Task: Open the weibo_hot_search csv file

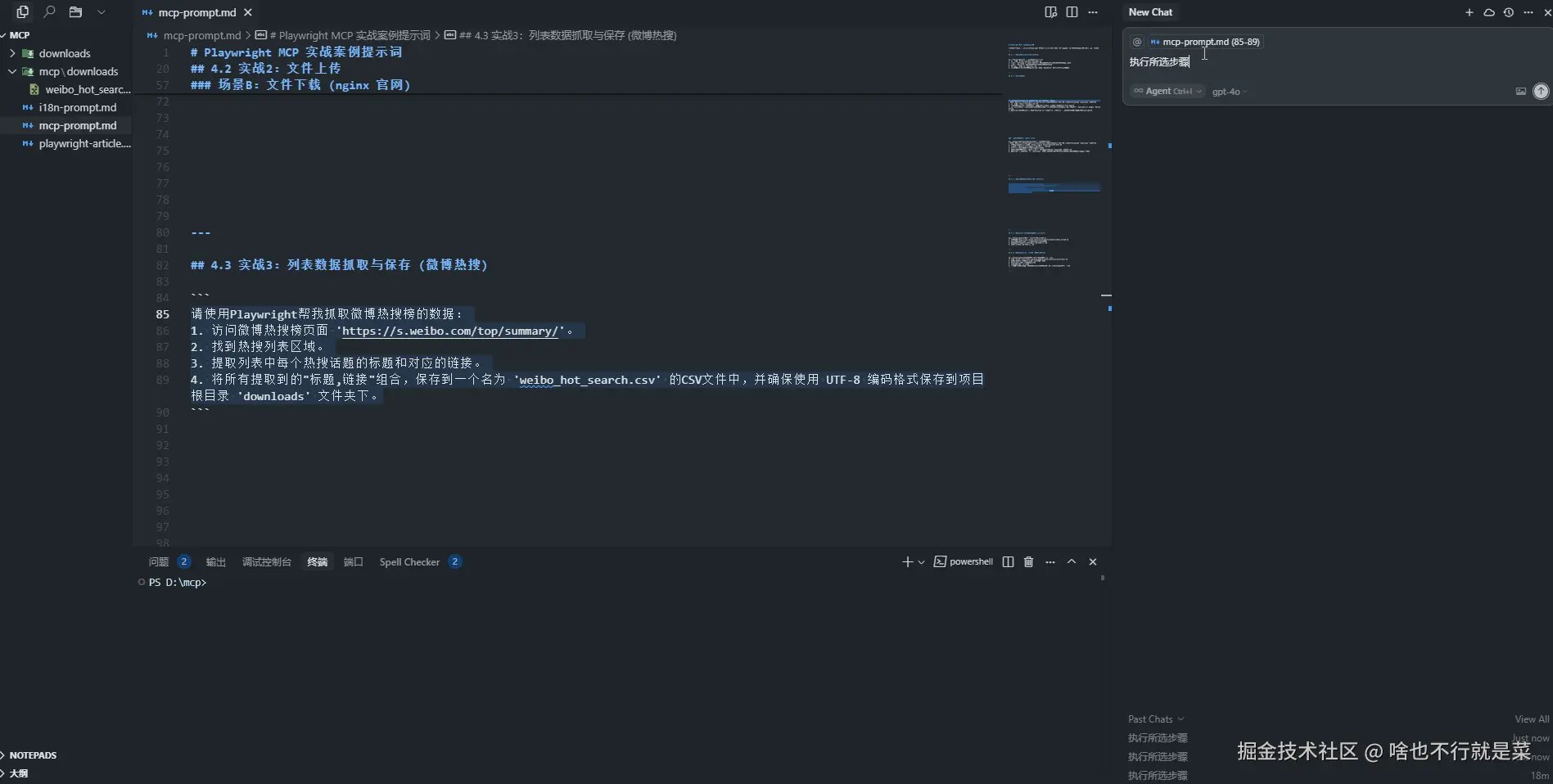Action: [80, 89]
